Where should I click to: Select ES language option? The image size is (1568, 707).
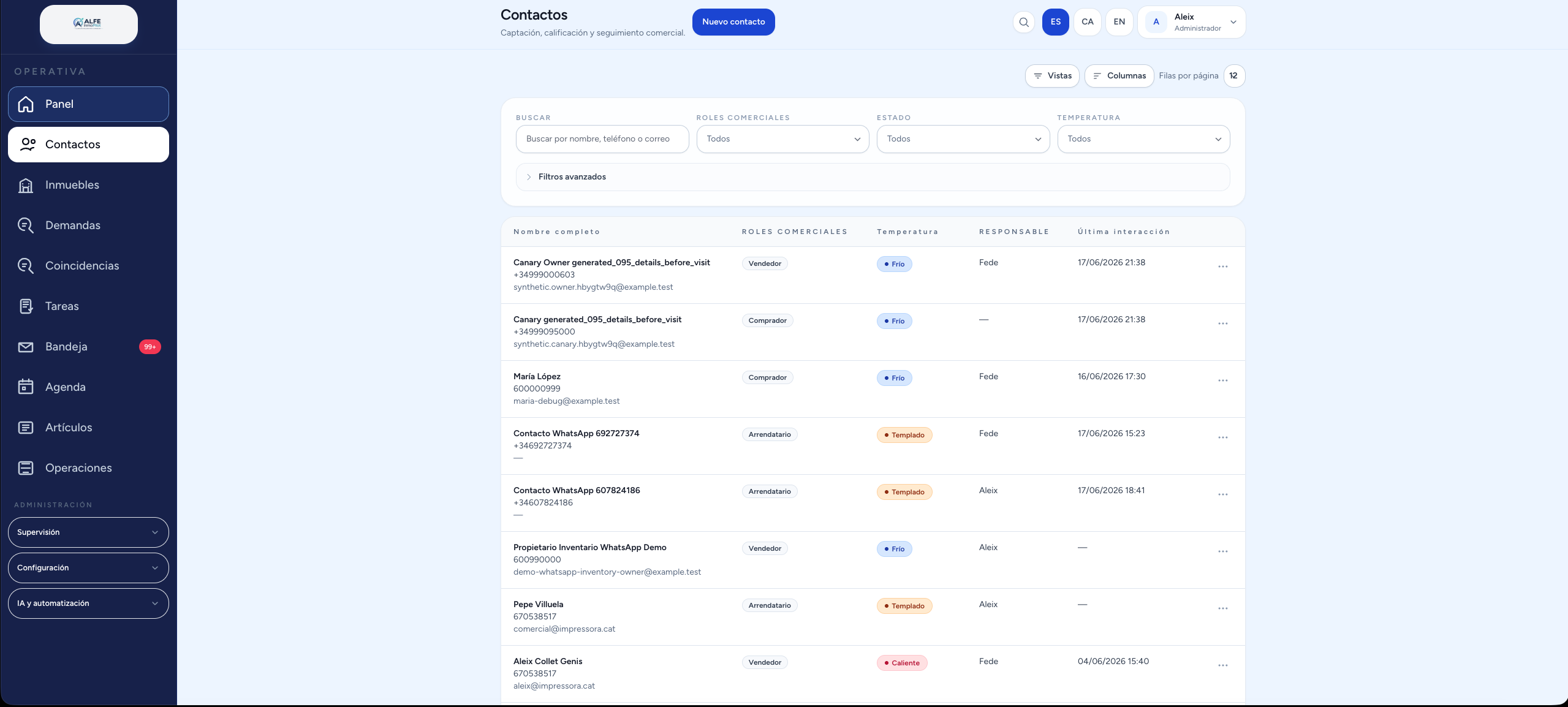pos(1055,22)
